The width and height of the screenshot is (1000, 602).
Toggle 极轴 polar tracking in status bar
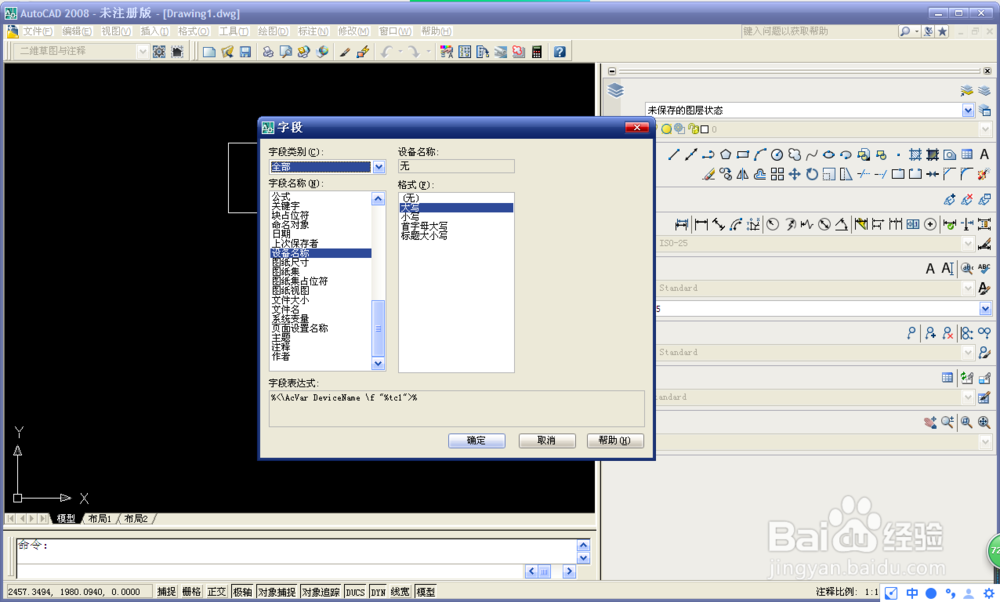click(x=242, y=592)
